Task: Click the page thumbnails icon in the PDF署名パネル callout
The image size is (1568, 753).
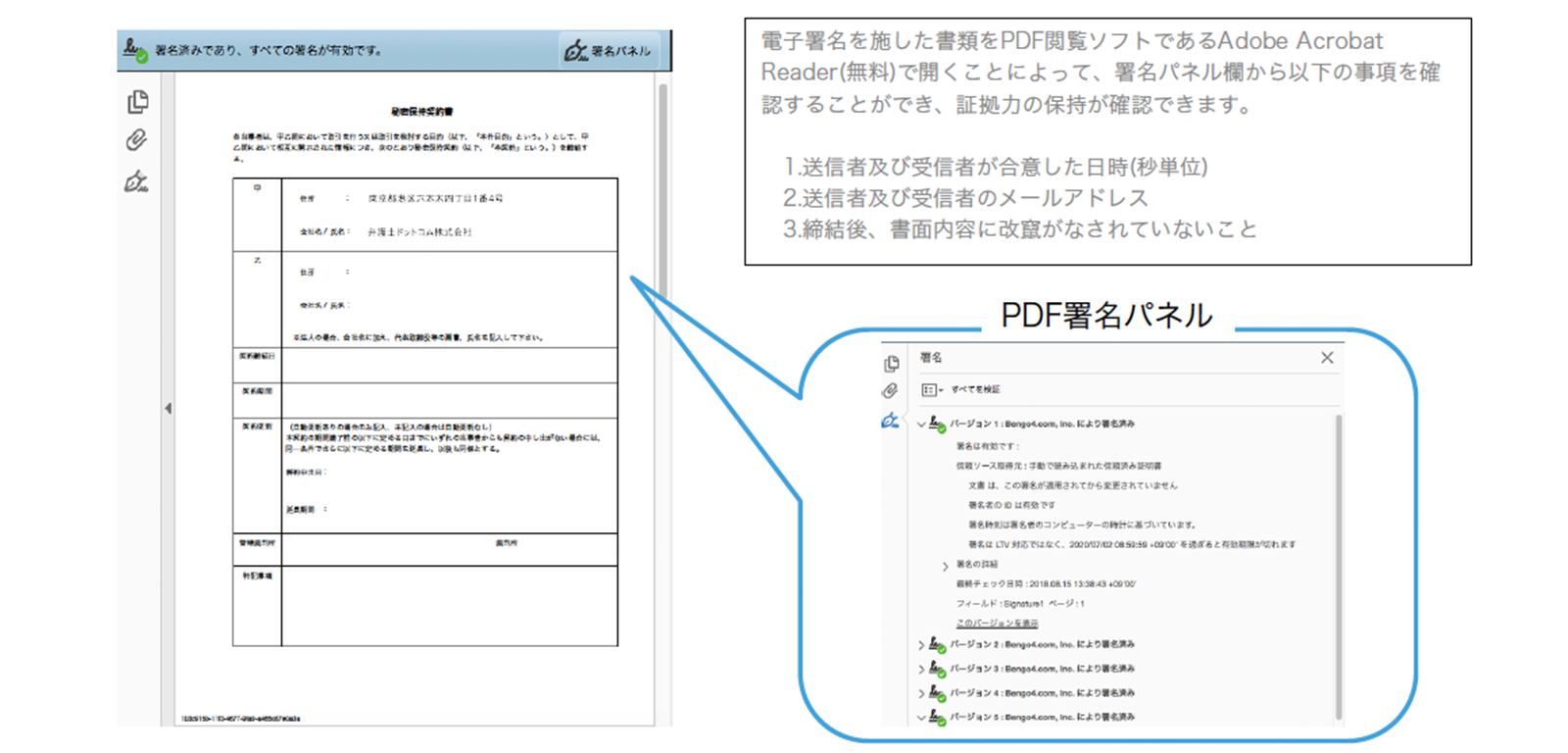Action: [x=891, y=364]
